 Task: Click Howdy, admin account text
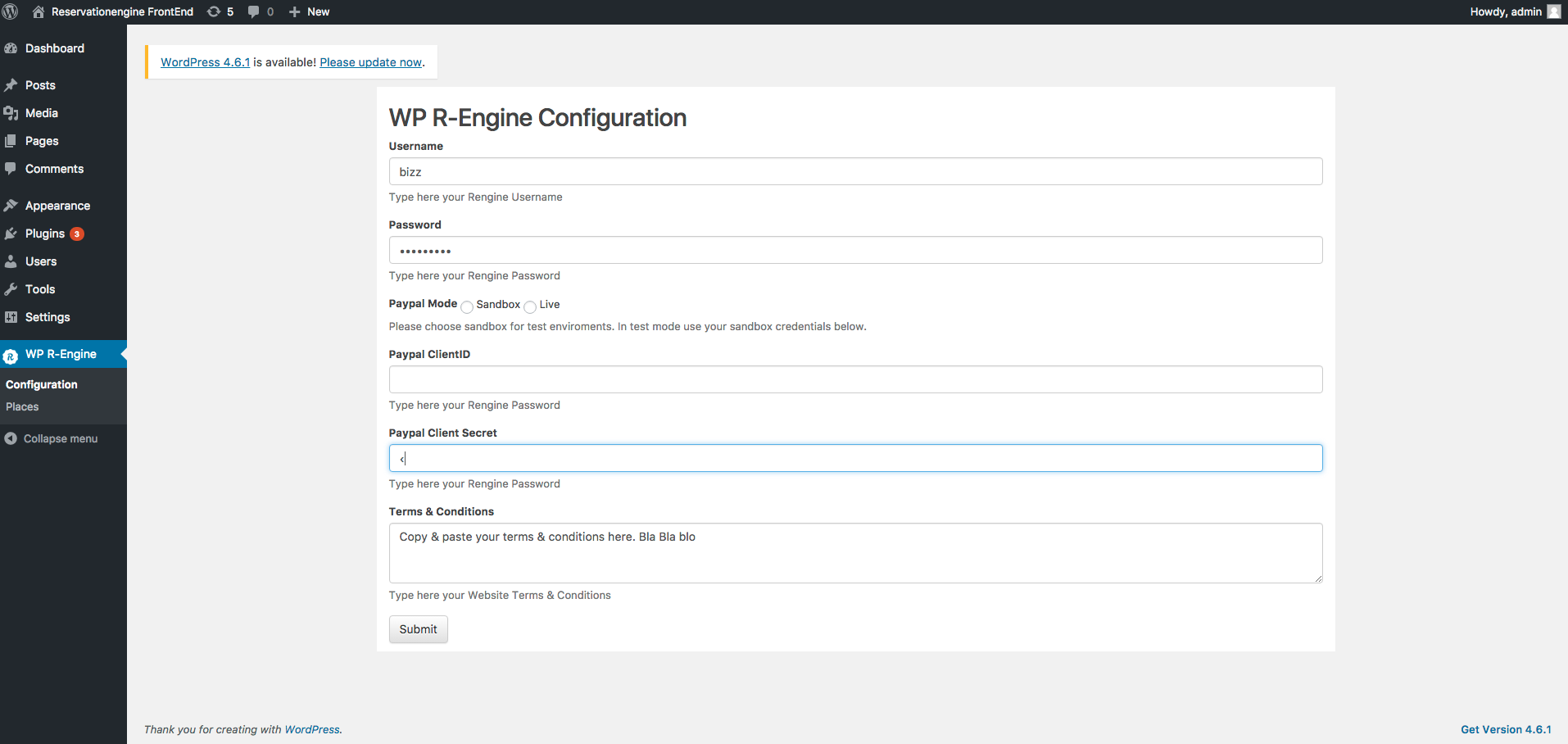[x=1506, y=11]
